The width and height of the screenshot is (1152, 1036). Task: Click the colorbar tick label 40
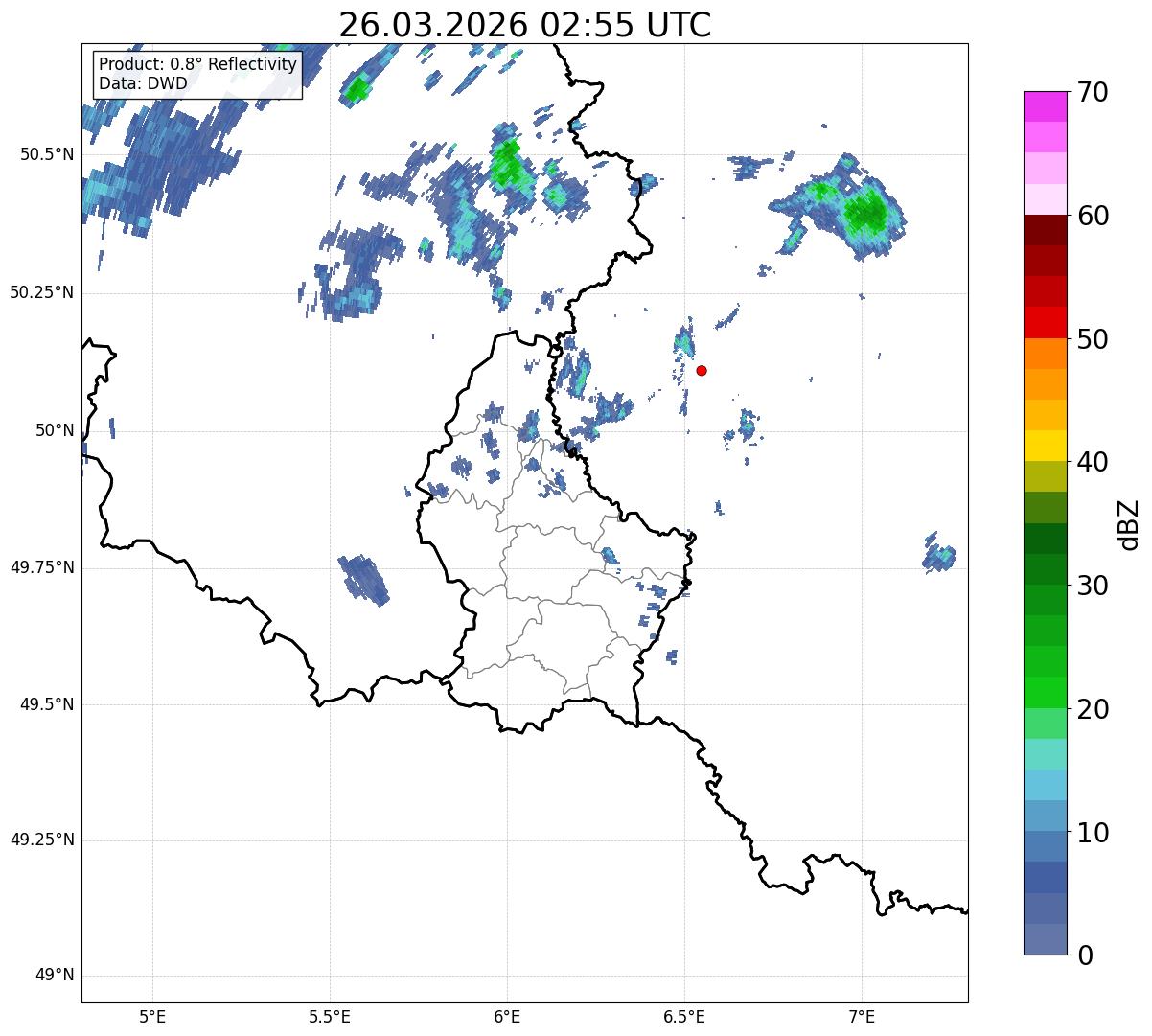point(1093,463)
